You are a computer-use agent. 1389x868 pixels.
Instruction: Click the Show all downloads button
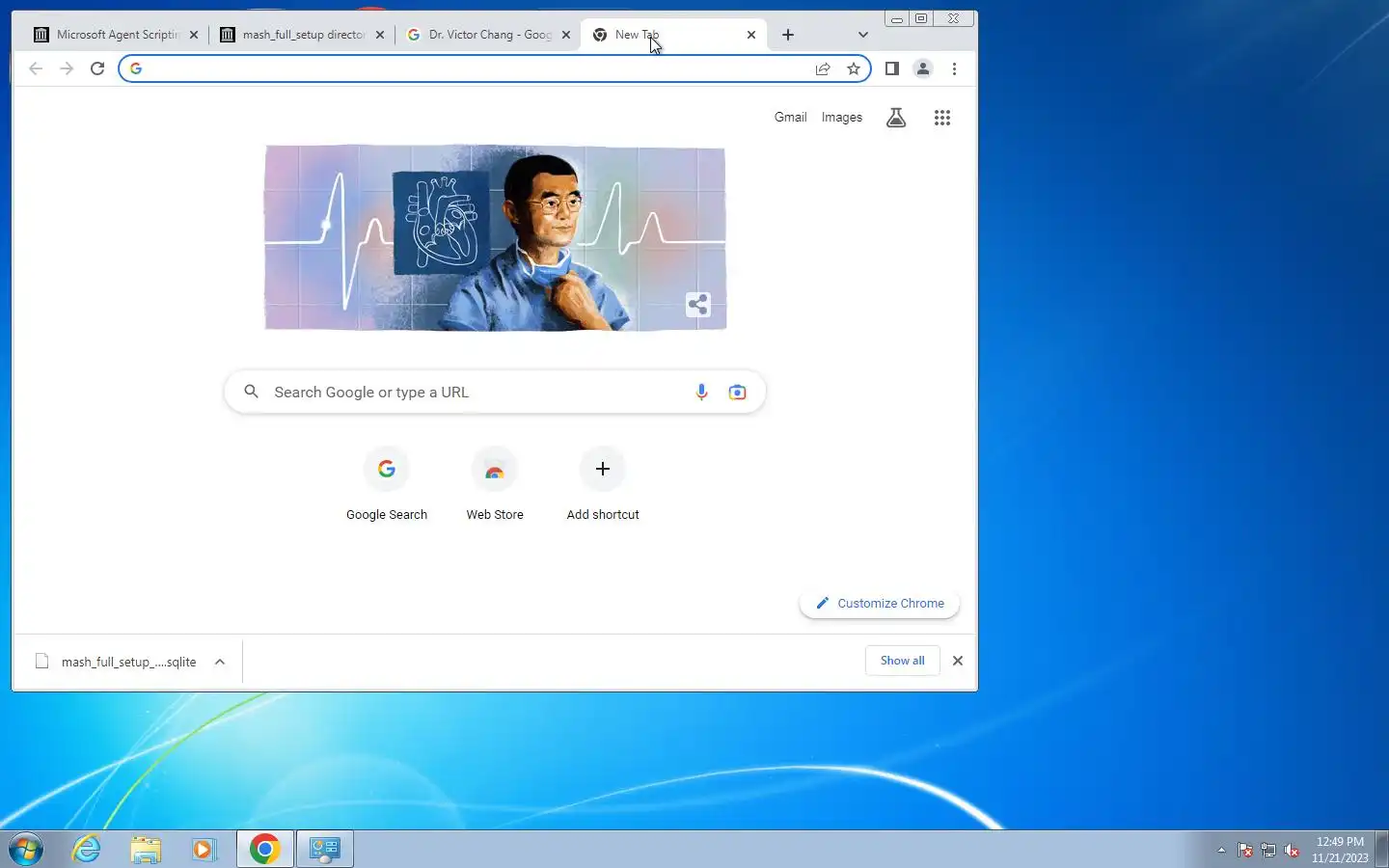click(x=902, y=661)
